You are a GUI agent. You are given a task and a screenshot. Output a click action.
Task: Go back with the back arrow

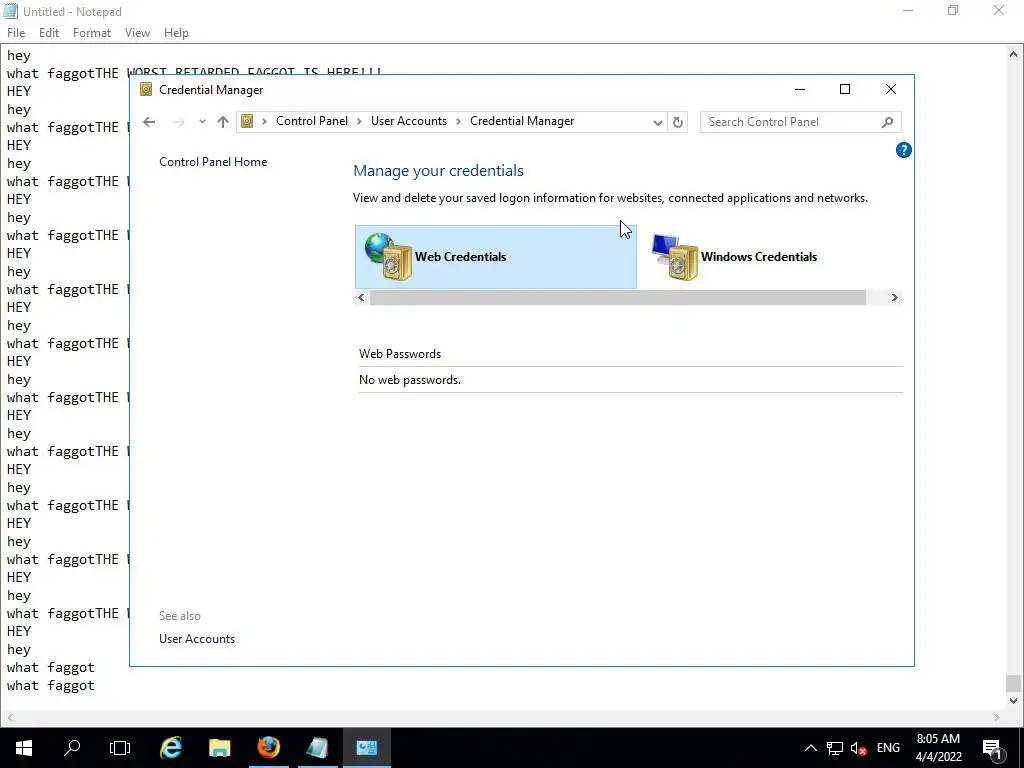coord(149,121)
